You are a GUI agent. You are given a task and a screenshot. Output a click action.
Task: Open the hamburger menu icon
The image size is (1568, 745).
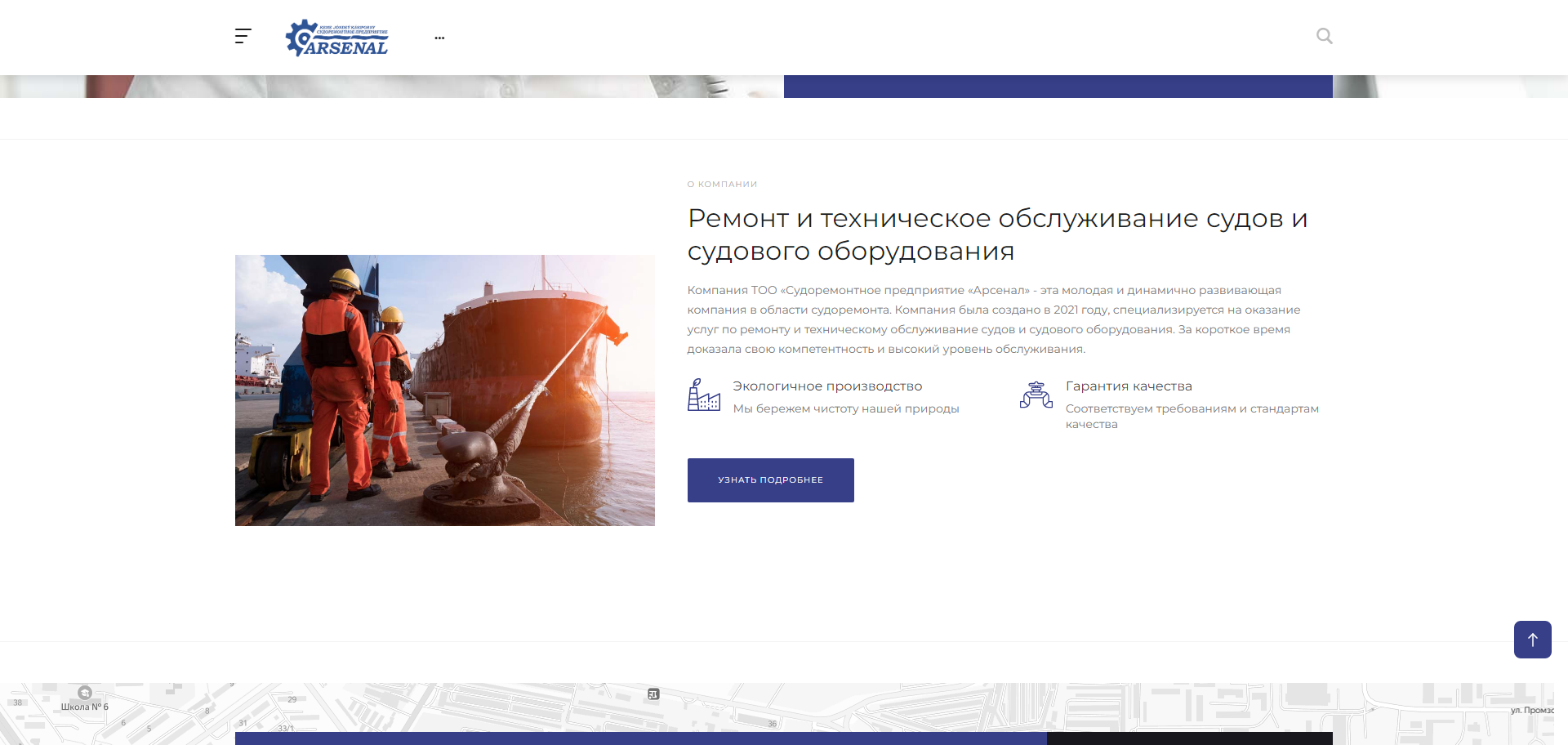[x=243, y=36]
